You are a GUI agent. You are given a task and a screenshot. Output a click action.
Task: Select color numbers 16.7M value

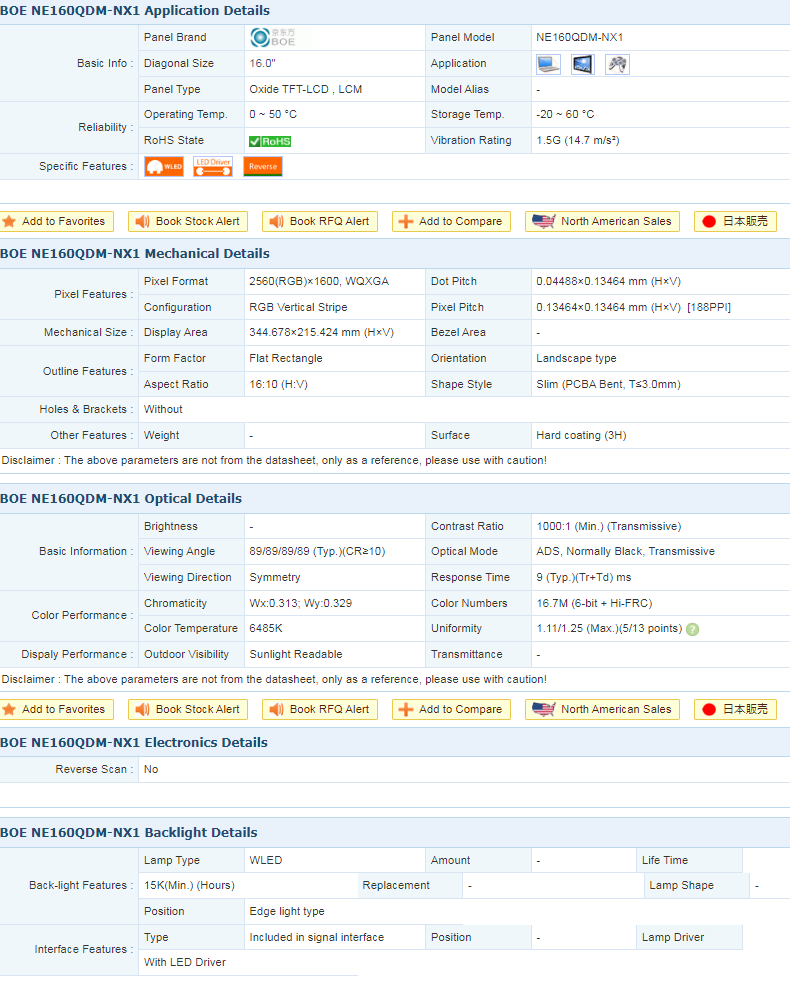595,603
